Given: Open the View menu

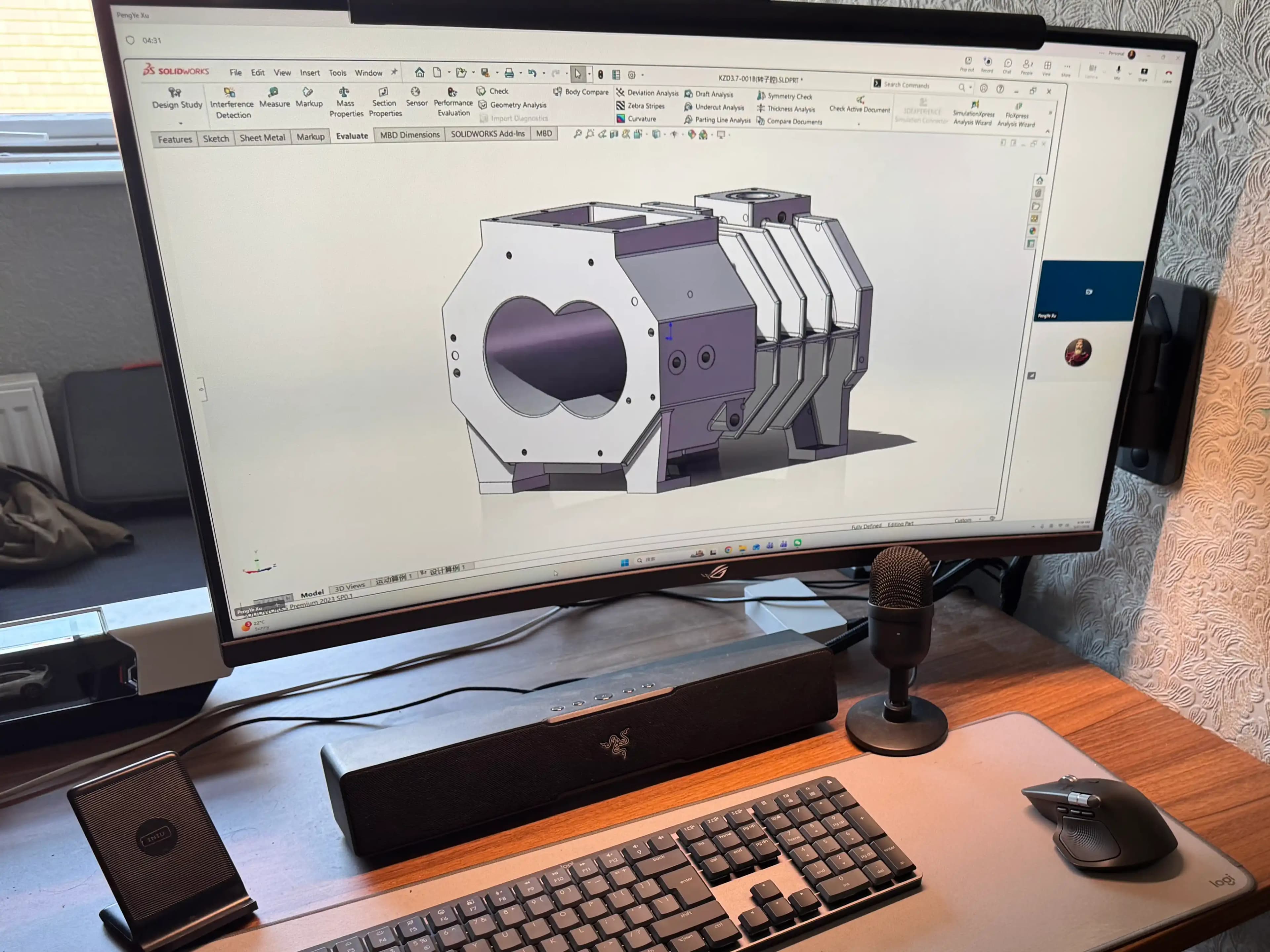Looking at the screenshot, I should click(x=282, y=72).
